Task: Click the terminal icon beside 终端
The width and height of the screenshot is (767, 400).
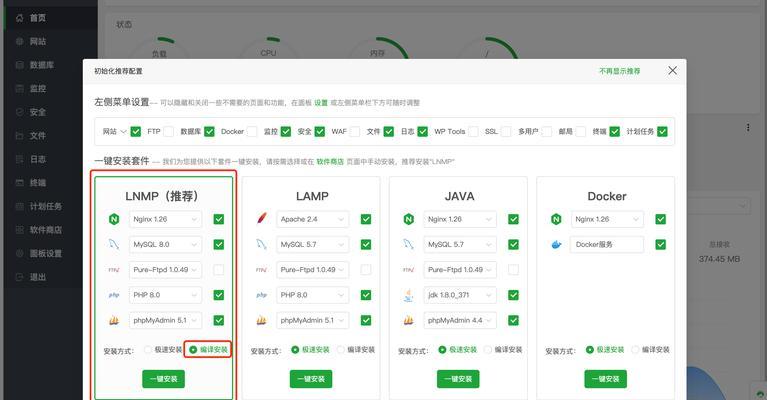Action: (x=20, y=182)
